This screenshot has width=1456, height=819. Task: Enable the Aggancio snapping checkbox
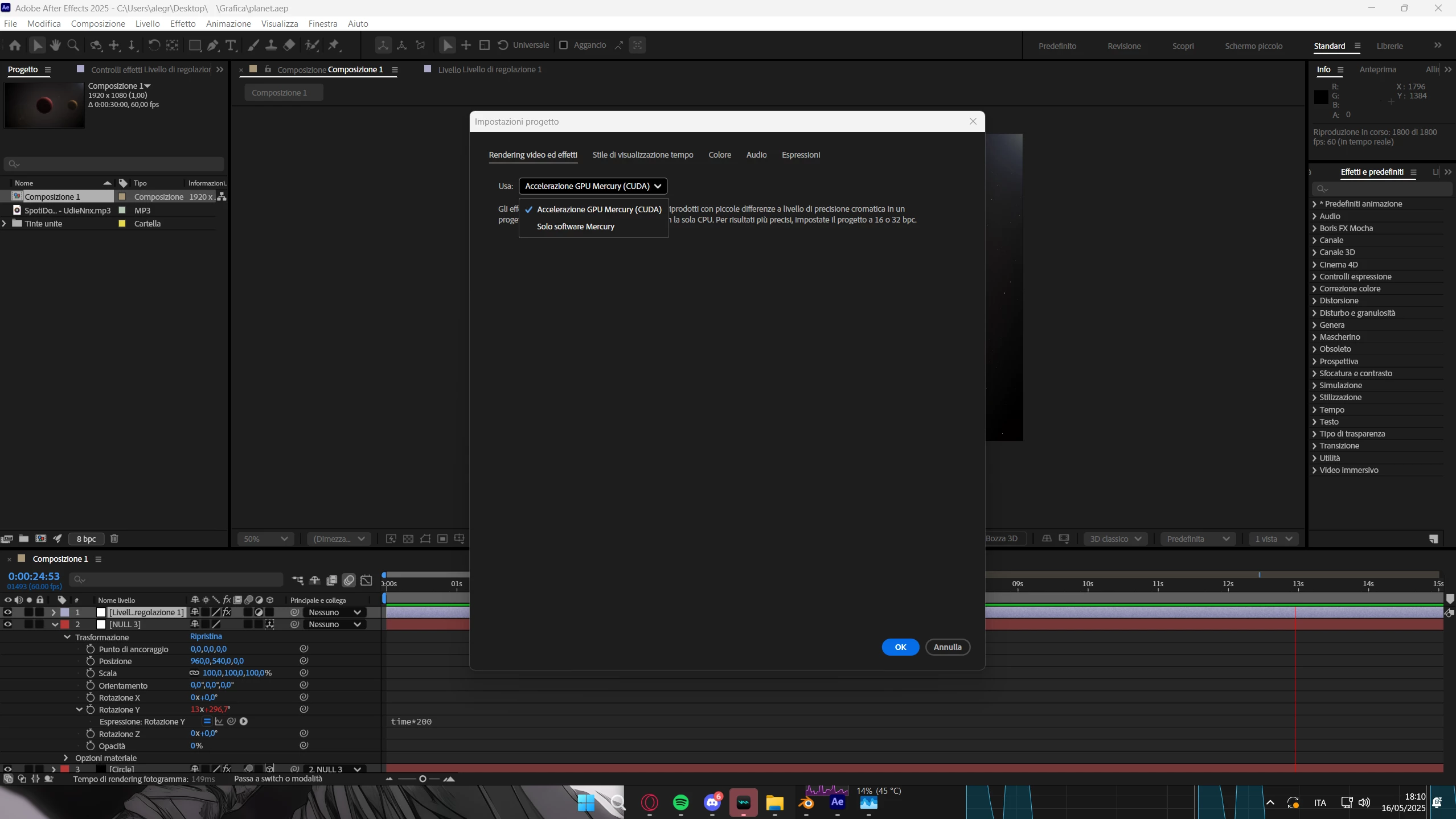563,45
